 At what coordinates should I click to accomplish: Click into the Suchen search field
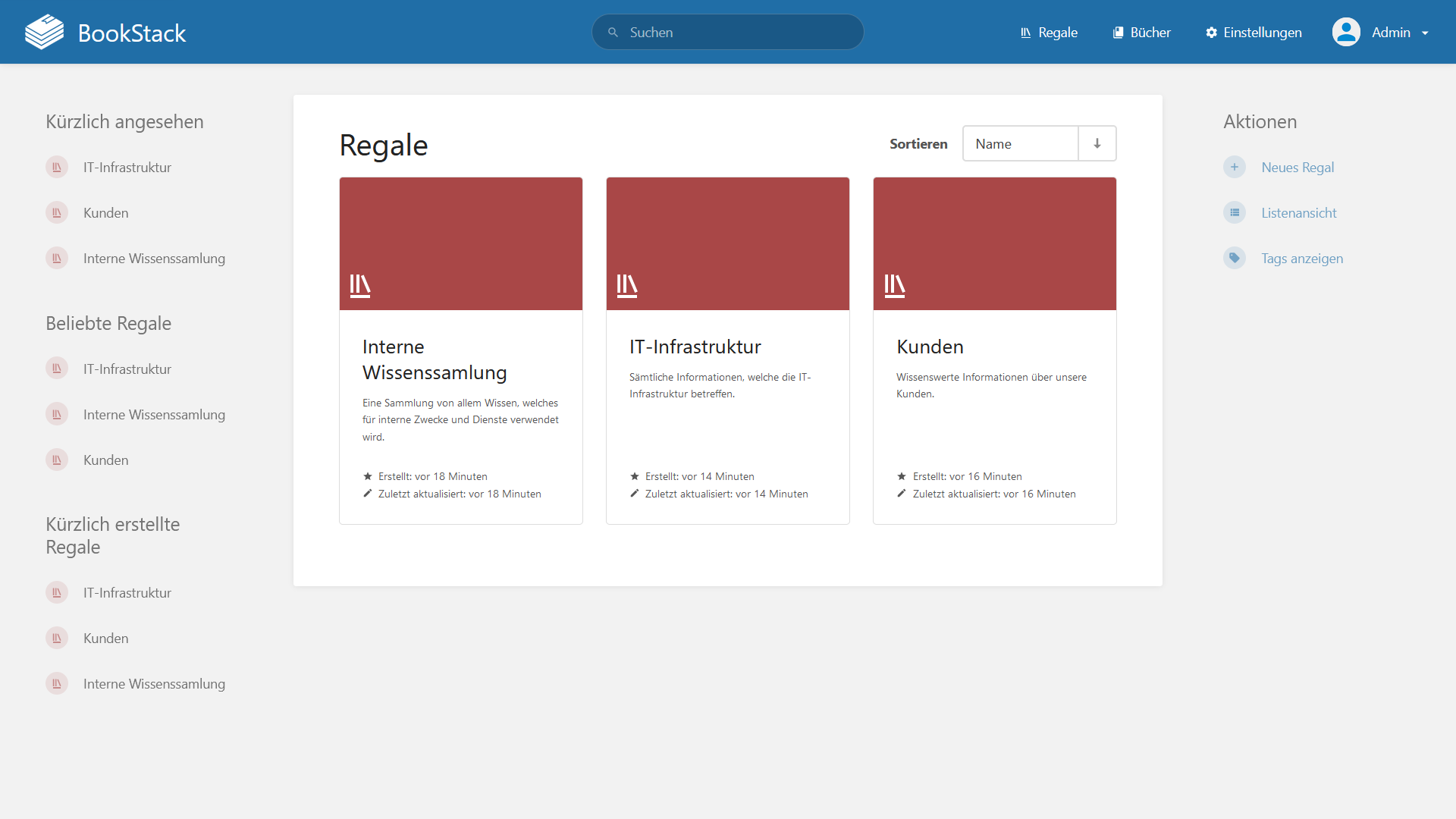(x=739, y=33)
